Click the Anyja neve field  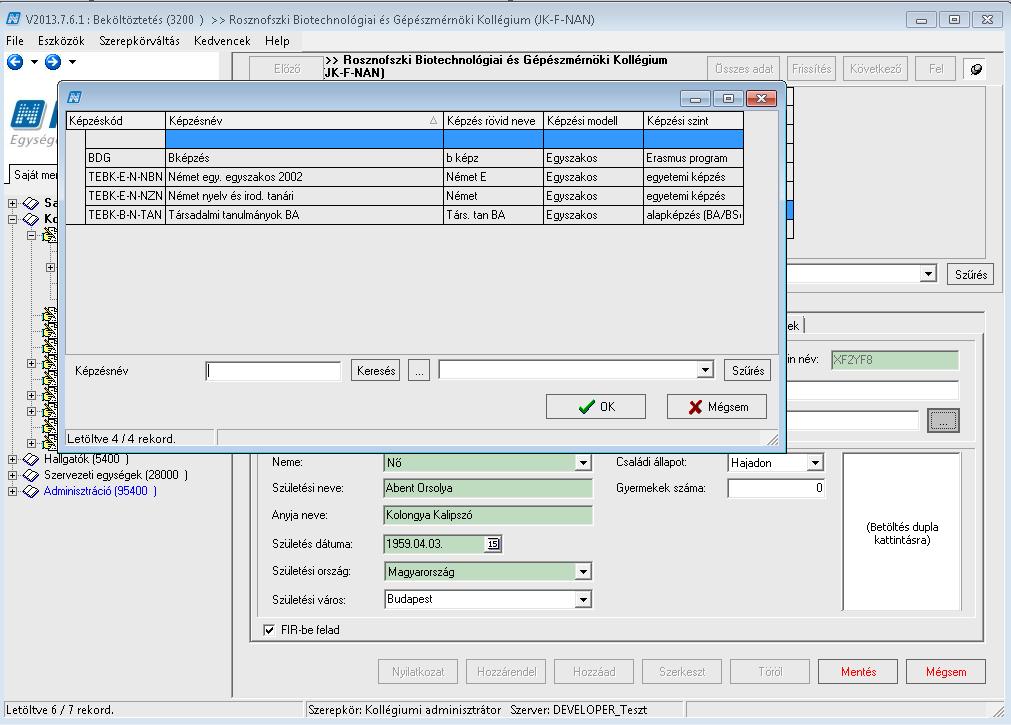point(487,515)
